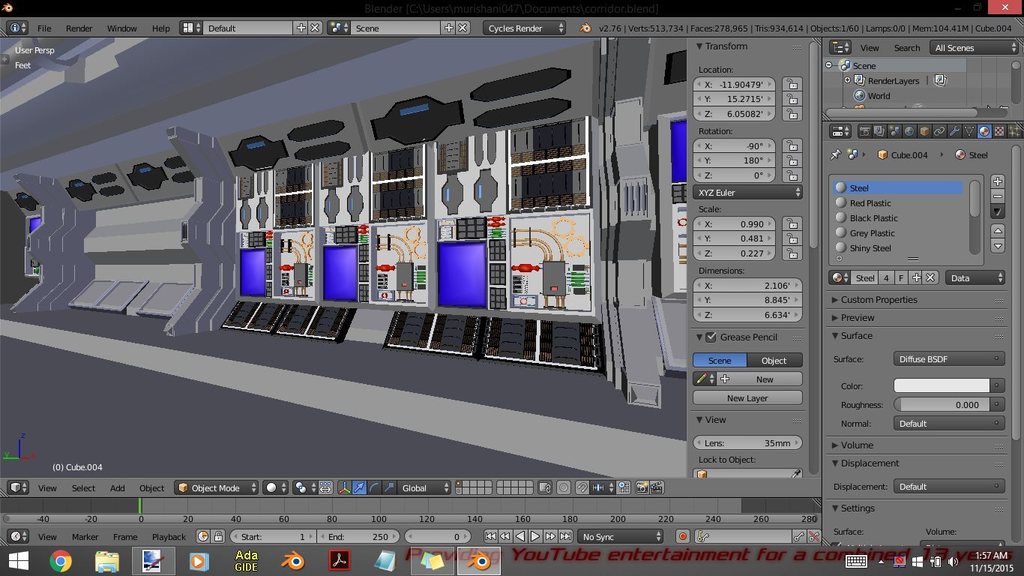Image resolution: width=1024 pixels, height=576 pixels.
Task: Open the Diffuse BSDF surface dropdown
Action: click(948, 359)
